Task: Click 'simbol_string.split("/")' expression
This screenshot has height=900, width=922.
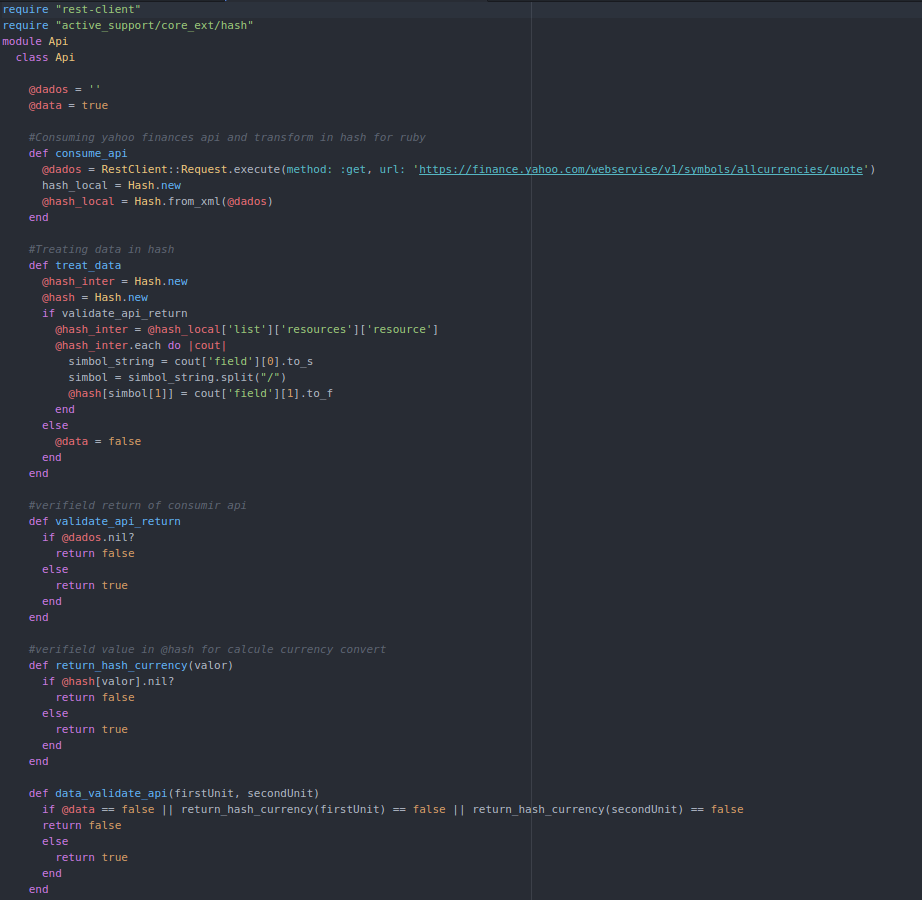Action: pos(207,377)
